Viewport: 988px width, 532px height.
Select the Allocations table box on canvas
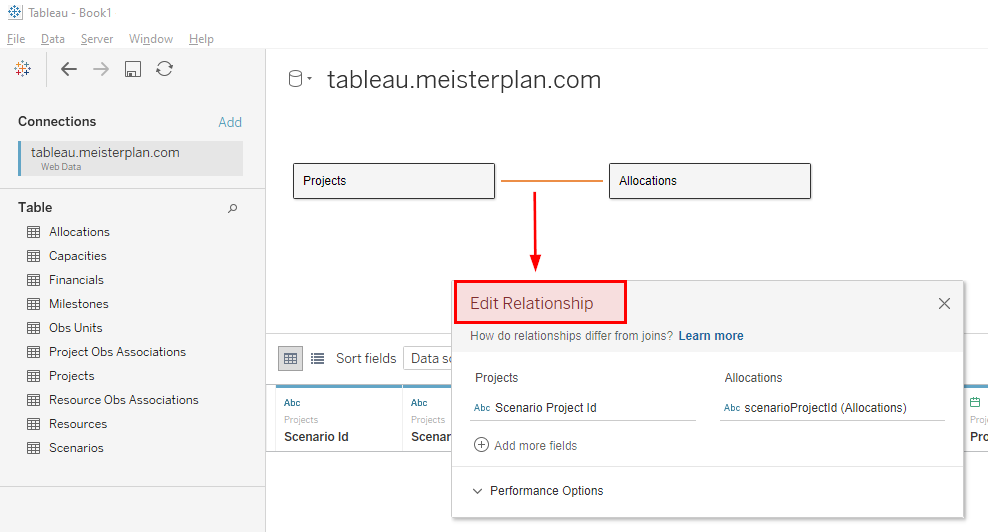710,181
